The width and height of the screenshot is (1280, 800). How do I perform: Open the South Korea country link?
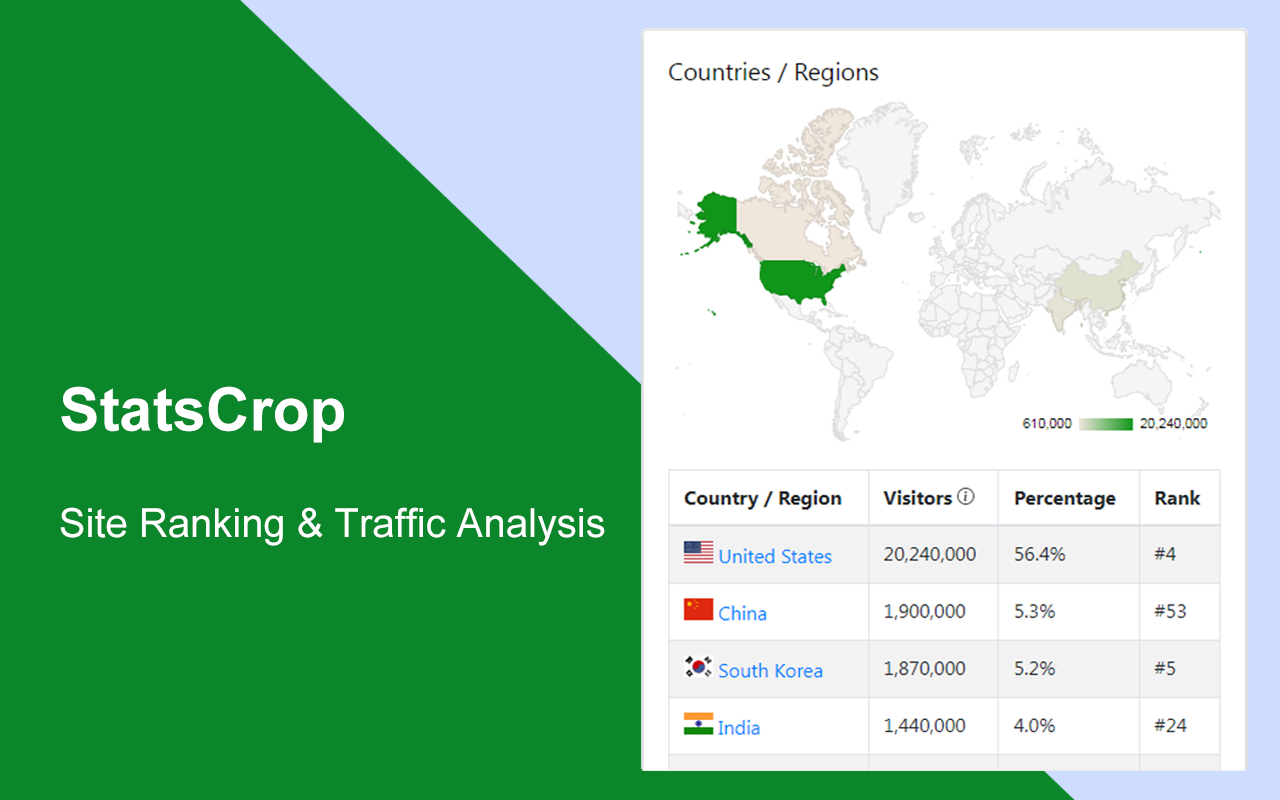(769, 670)
